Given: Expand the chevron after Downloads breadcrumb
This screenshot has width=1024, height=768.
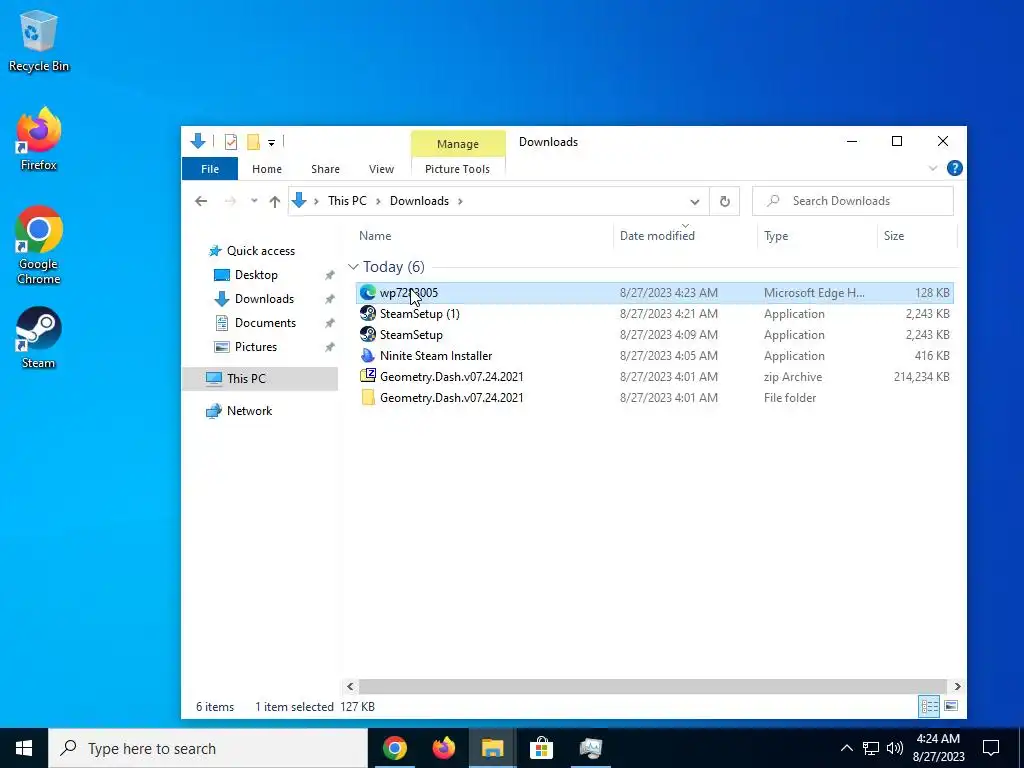Looking at the screenshot, I should (x=460, y=201).
